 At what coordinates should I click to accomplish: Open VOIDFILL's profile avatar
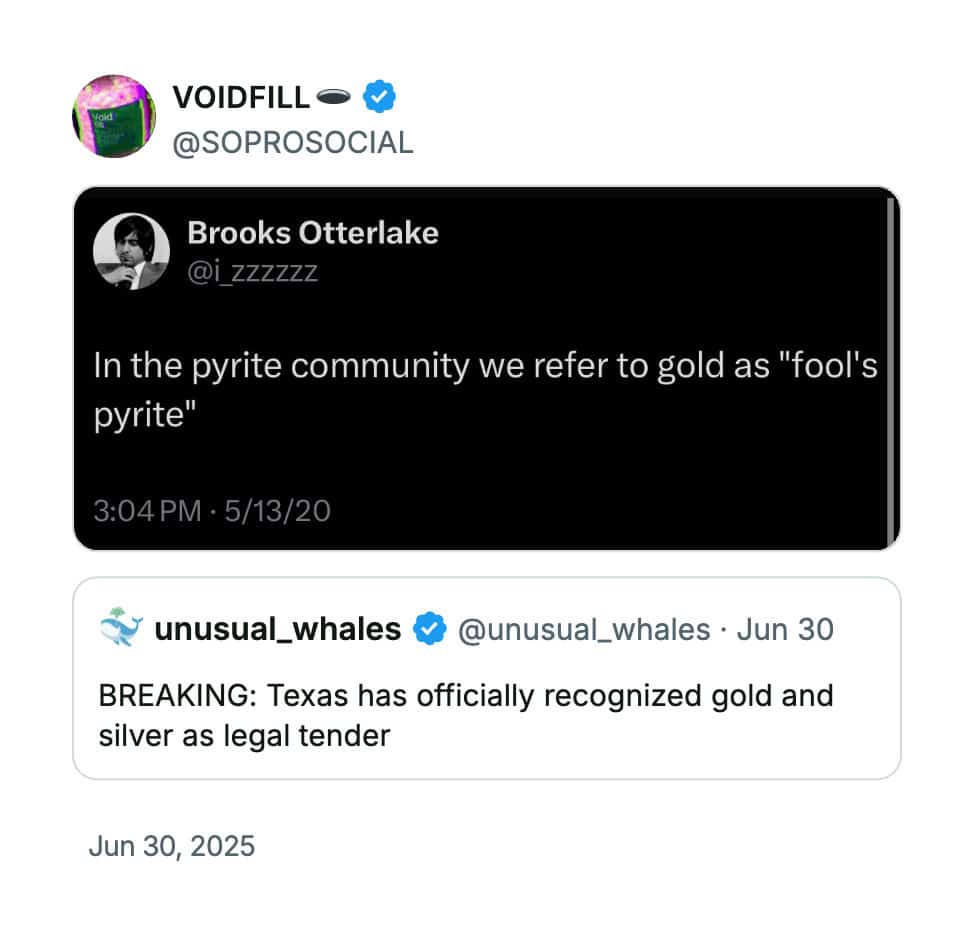click(114, 116)
